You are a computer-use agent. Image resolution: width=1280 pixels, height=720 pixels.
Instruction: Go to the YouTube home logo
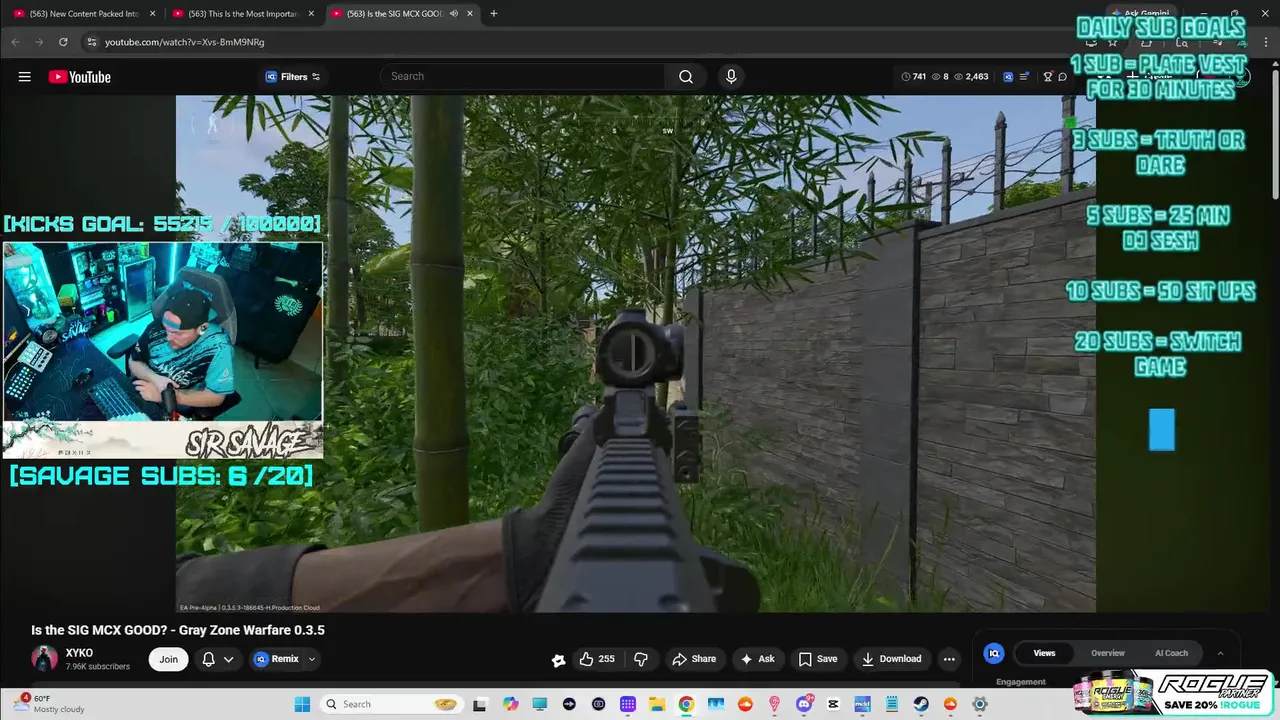point(80,77)
